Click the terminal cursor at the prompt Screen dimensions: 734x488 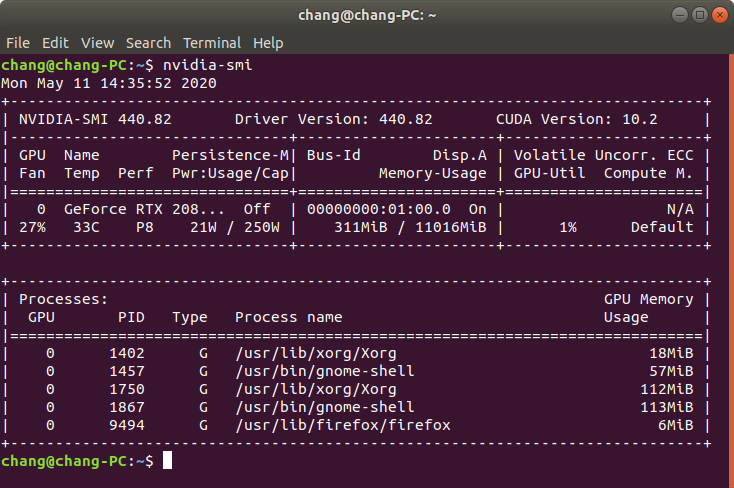[167, 460]
